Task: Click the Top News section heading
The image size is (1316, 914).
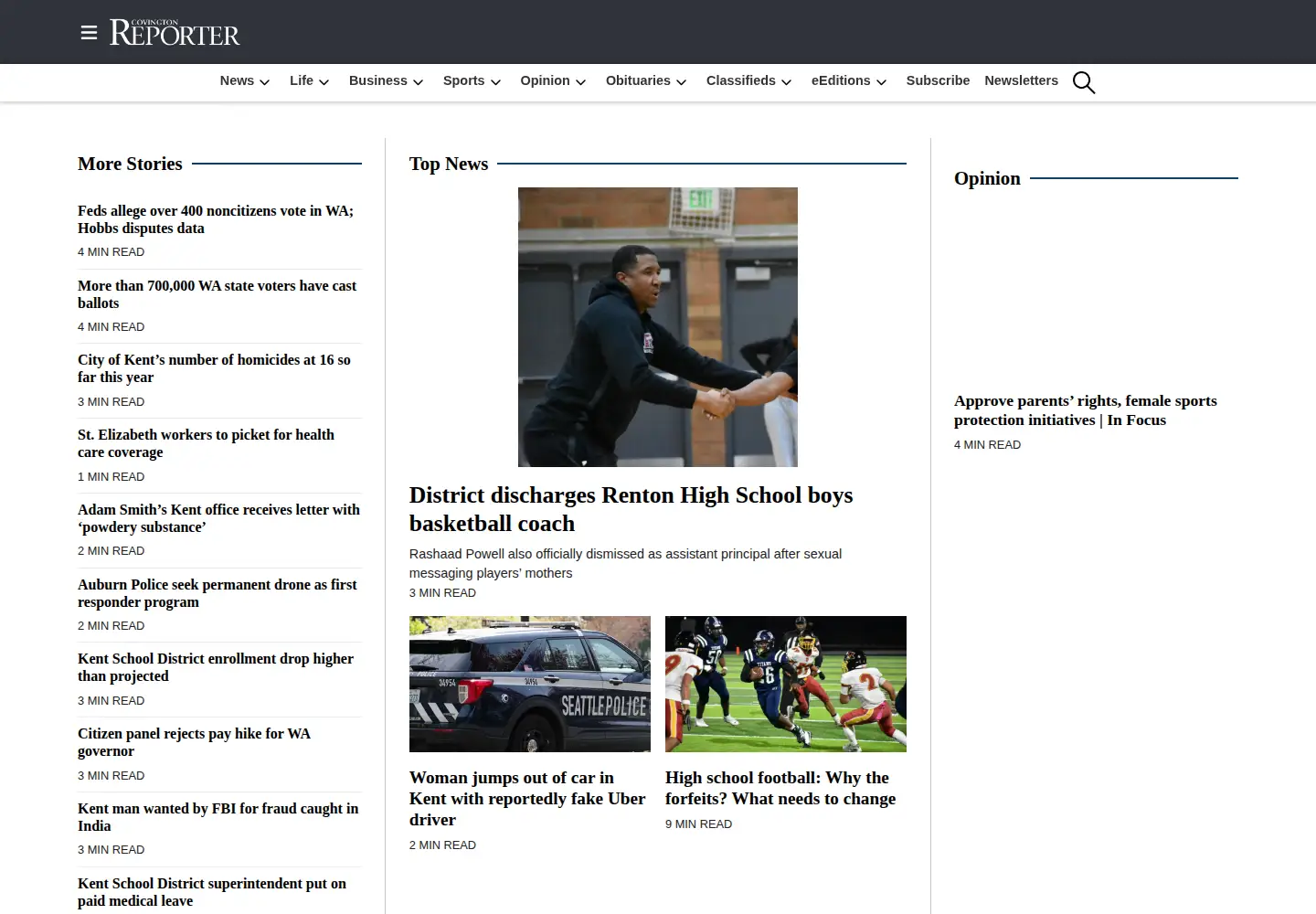Action: pos(449,164)
